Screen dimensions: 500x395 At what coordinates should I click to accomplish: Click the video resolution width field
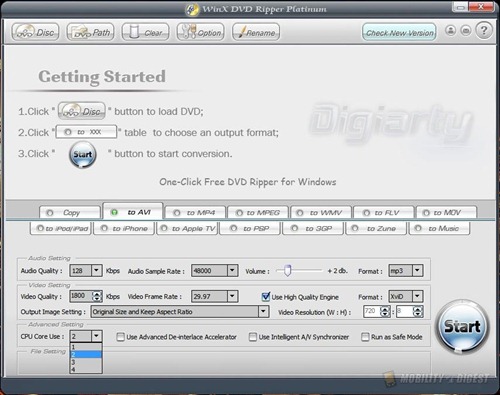[371, 311]
